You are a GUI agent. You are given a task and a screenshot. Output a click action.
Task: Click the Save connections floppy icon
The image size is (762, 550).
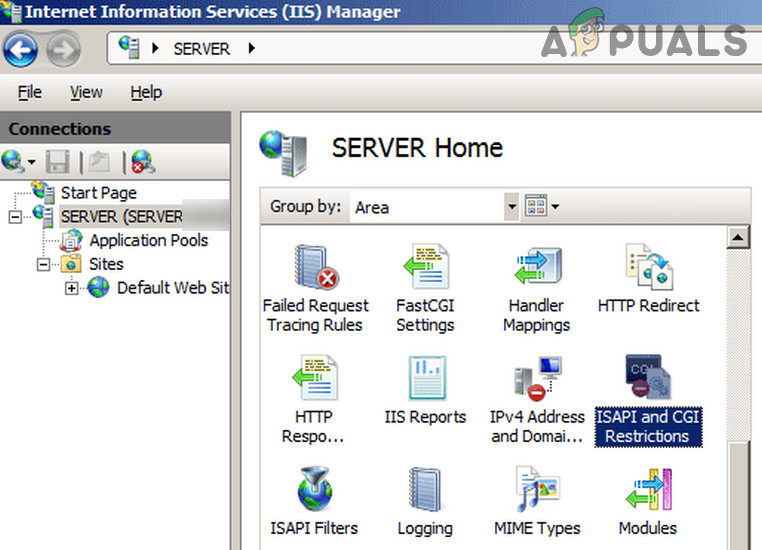57,162
